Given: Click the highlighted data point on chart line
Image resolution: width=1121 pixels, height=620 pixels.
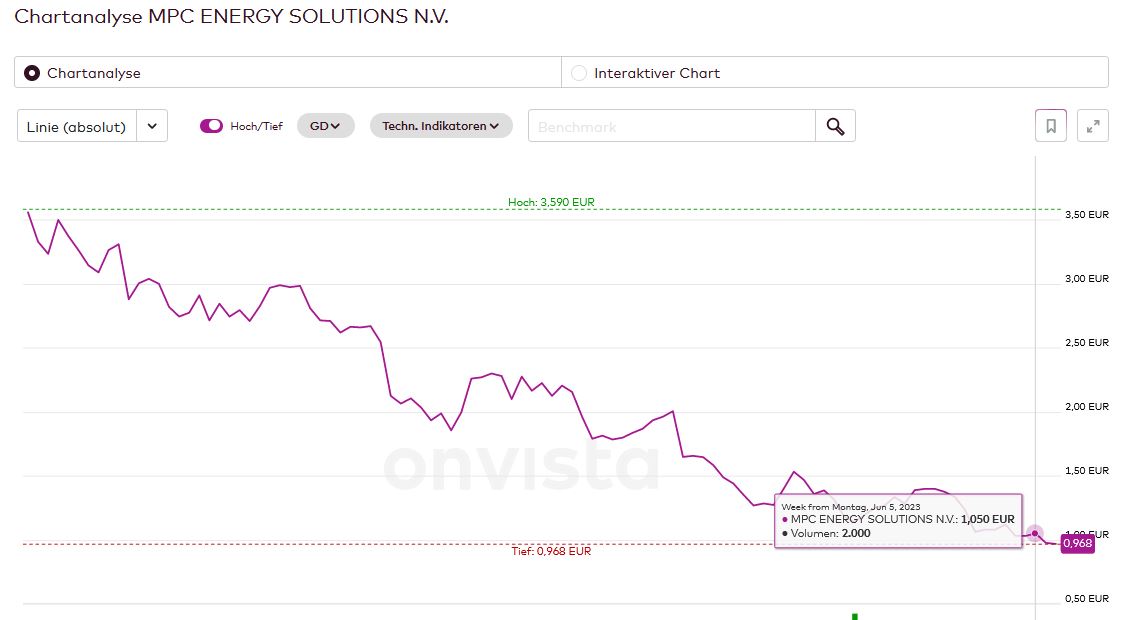Looking at the screenshot, I should coord(1035,533).
